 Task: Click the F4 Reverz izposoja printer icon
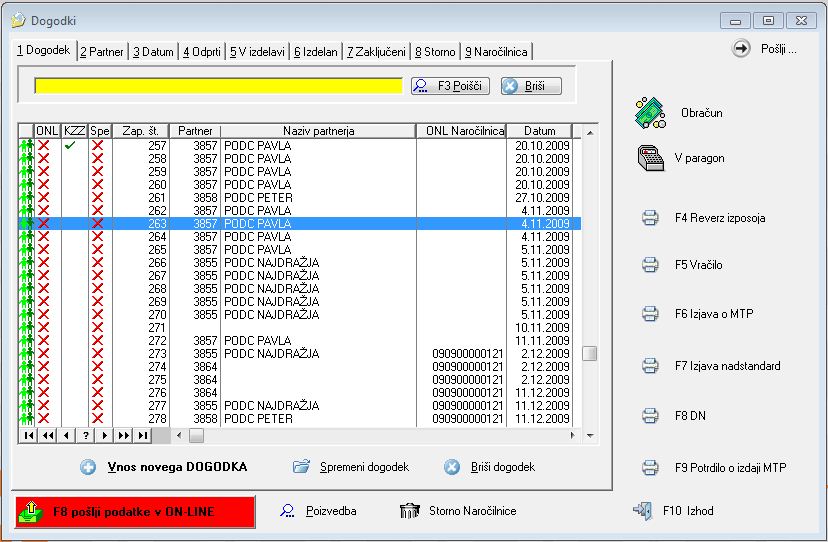coord(650,218)
